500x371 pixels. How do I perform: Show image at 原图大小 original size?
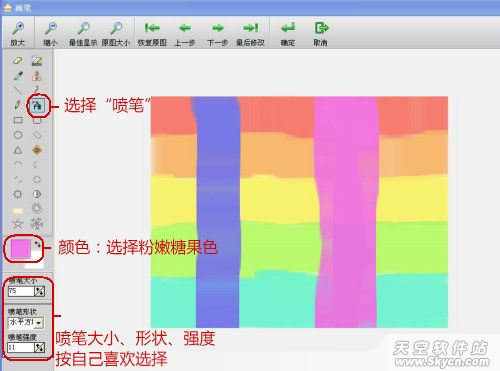tap(116, 34)
